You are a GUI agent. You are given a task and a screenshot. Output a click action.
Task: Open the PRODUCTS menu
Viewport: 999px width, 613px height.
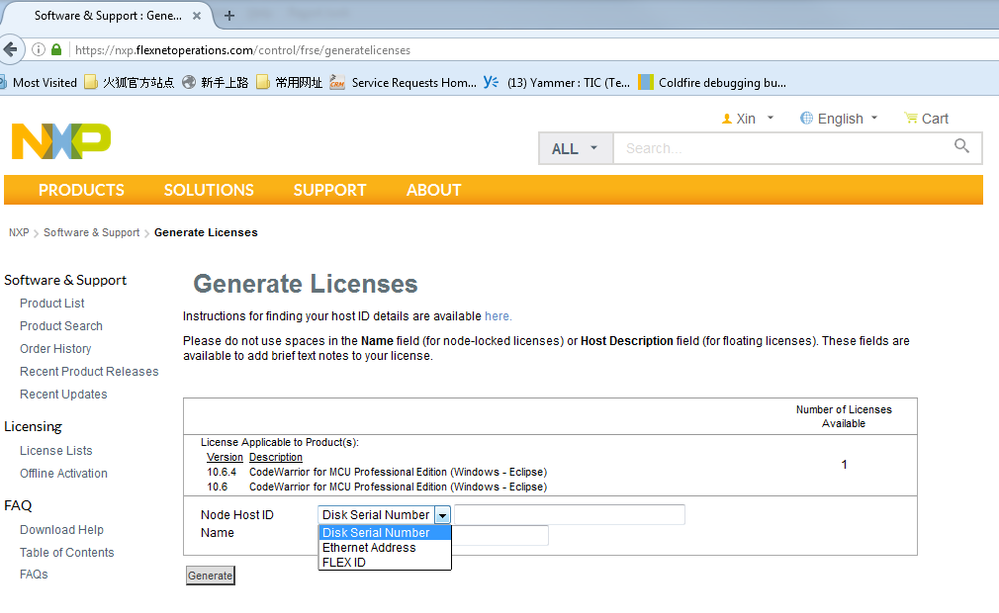[82, 190]
